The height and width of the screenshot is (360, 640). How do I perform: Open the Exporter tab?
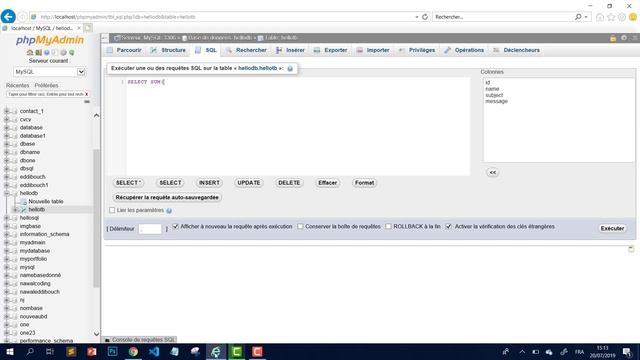(330, 50)
